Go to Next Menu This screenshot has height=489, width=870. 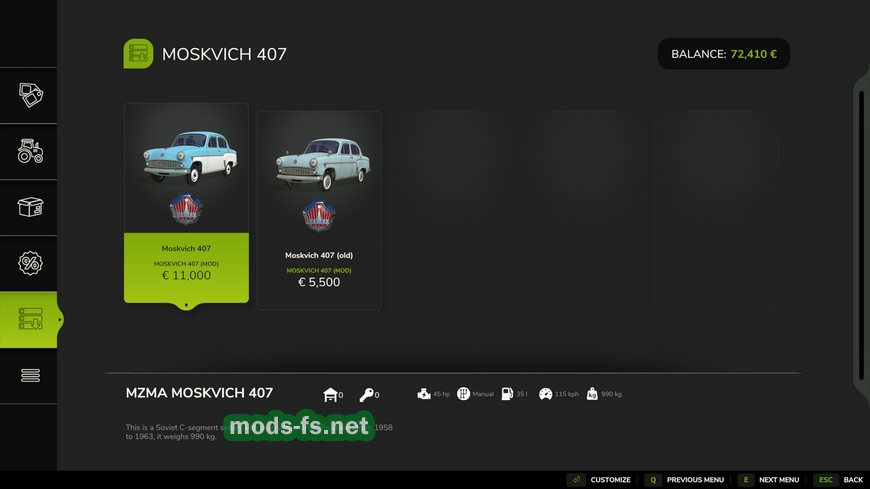click(769, 480)
